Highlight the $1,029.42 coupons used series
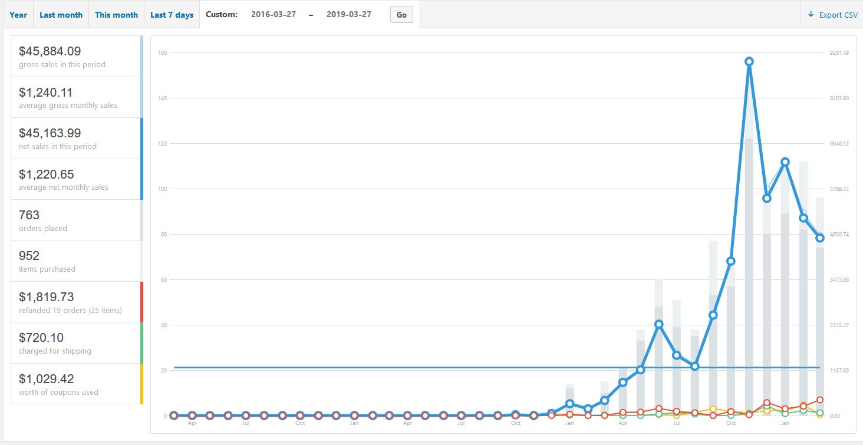This screenshot has height=445, width=863. pyautogui.click(x=74, y=384)
